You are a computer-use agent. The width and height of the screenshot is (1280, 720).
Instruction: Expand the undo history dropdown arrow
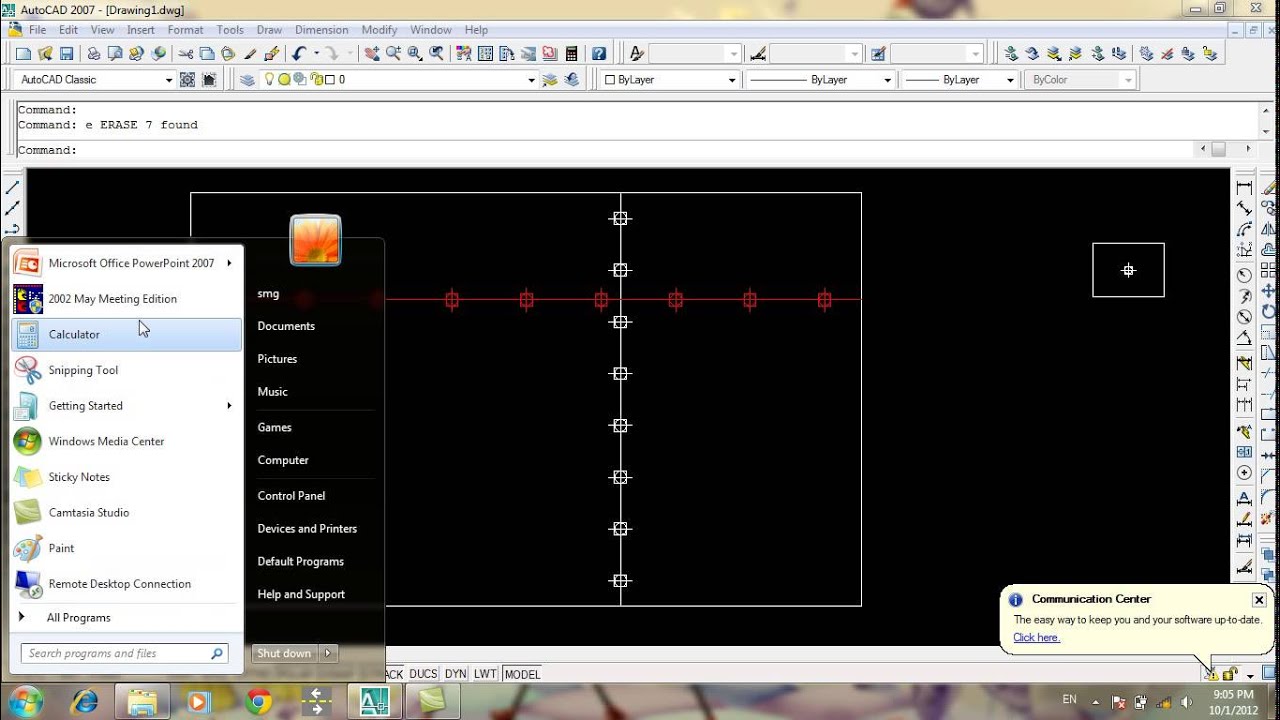click(x=317, y=54)
